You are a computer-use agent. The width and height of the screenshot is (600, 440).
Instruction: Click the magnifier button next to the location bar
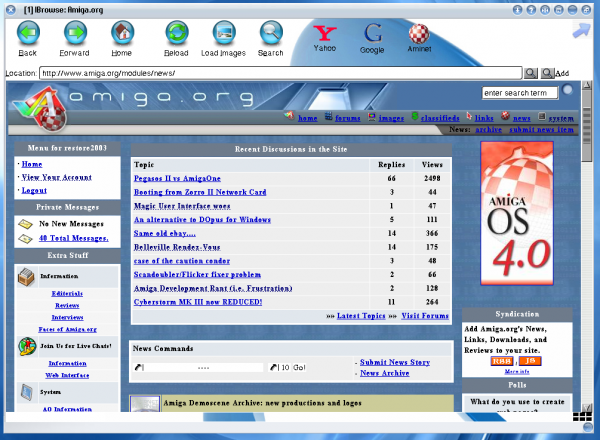point(531,73)
